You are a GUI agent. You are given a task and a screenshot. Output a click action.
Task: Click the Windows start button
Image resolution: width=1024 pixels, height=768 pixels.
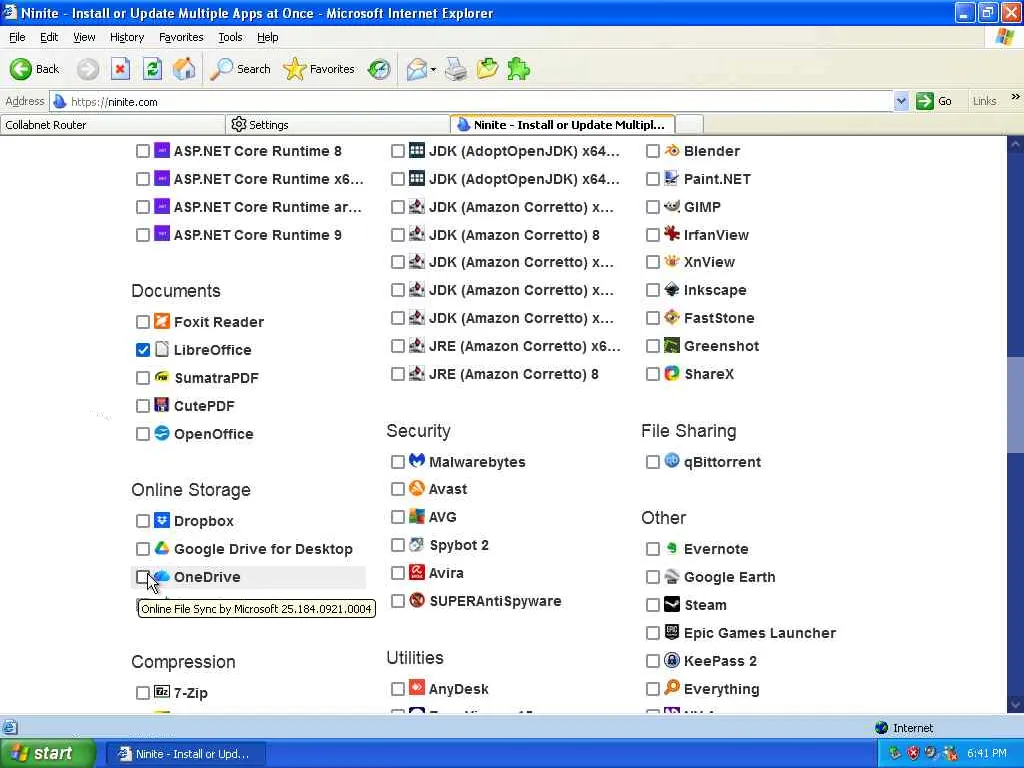click(x=47, y=754)
